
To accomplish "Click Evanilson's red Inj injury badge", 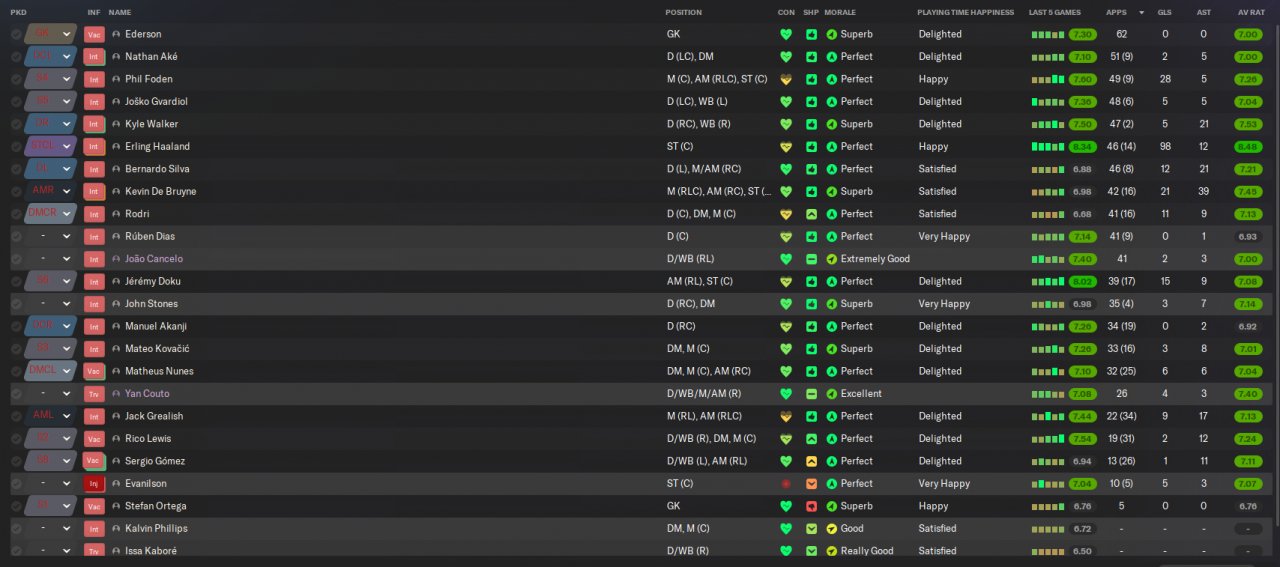I will [95, 484].
